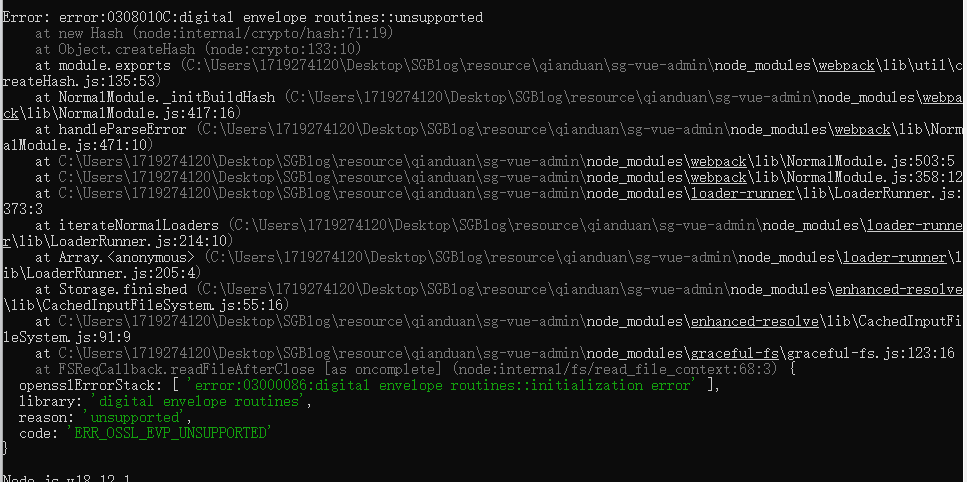The image size is (967, 482).
Task: Click loader-runner link before lib\LoaderRunner.js:
Action: (x=742, y=194)
